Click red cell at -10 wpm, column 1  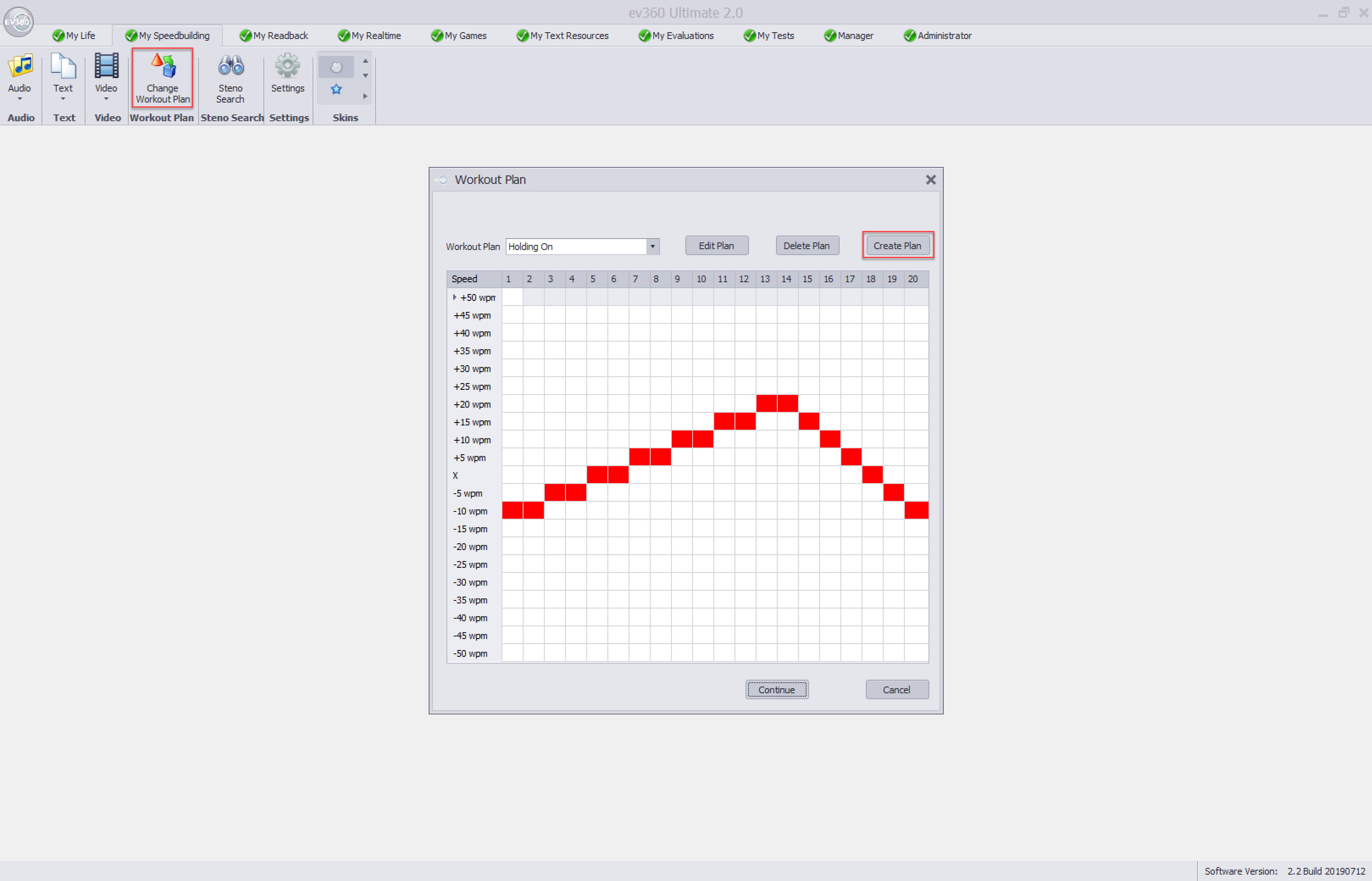(513, 510)
